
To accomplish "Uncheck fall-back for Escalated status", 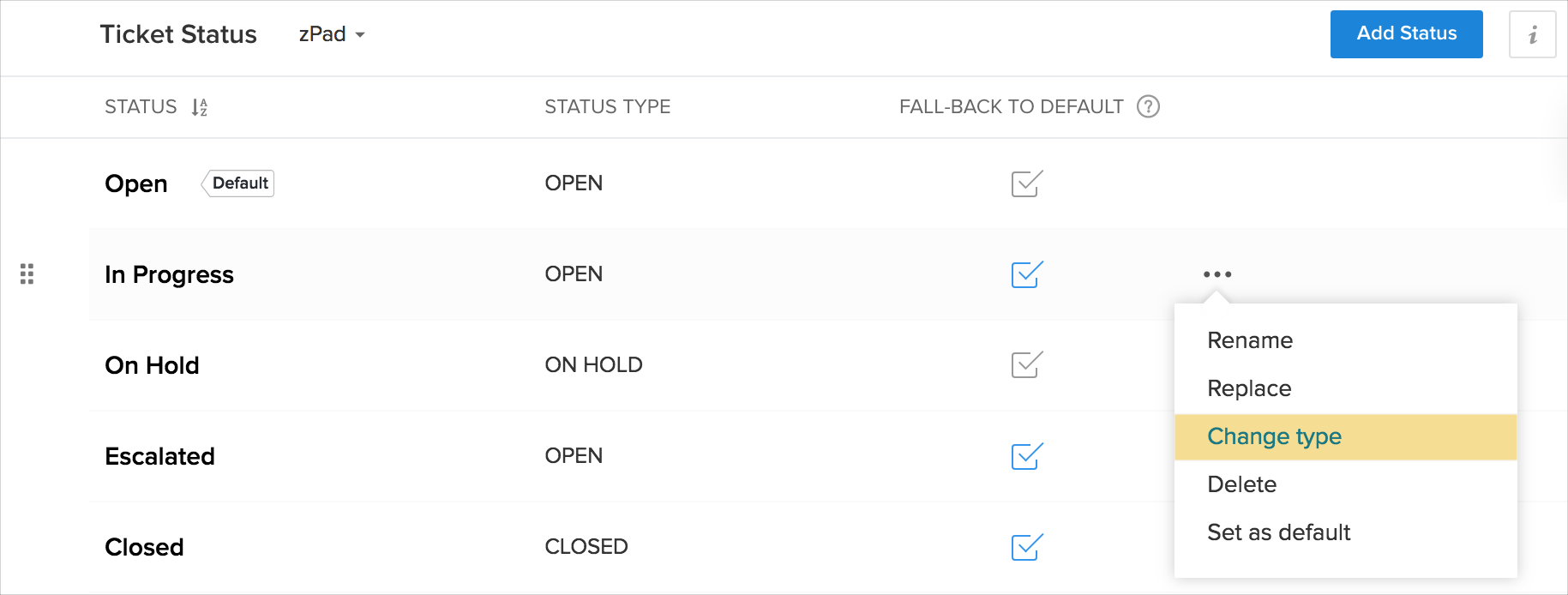I will 1026,456.
